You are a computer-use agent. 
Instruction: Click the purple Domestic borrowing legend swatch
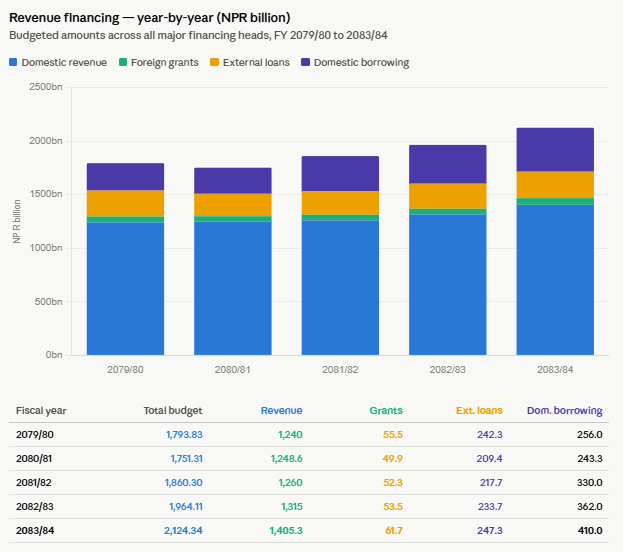tap(305, 62)
